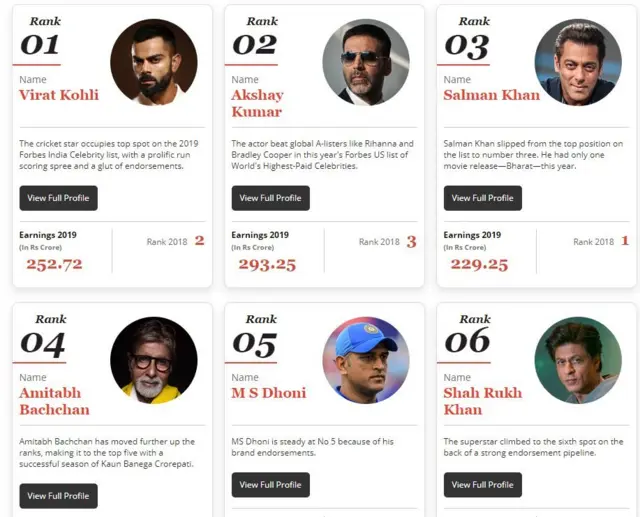The height and width of the screenshot is (517, 640).
Task: Click Shah Rukh Khan's profile photo
Action: [x=577, y=360]
